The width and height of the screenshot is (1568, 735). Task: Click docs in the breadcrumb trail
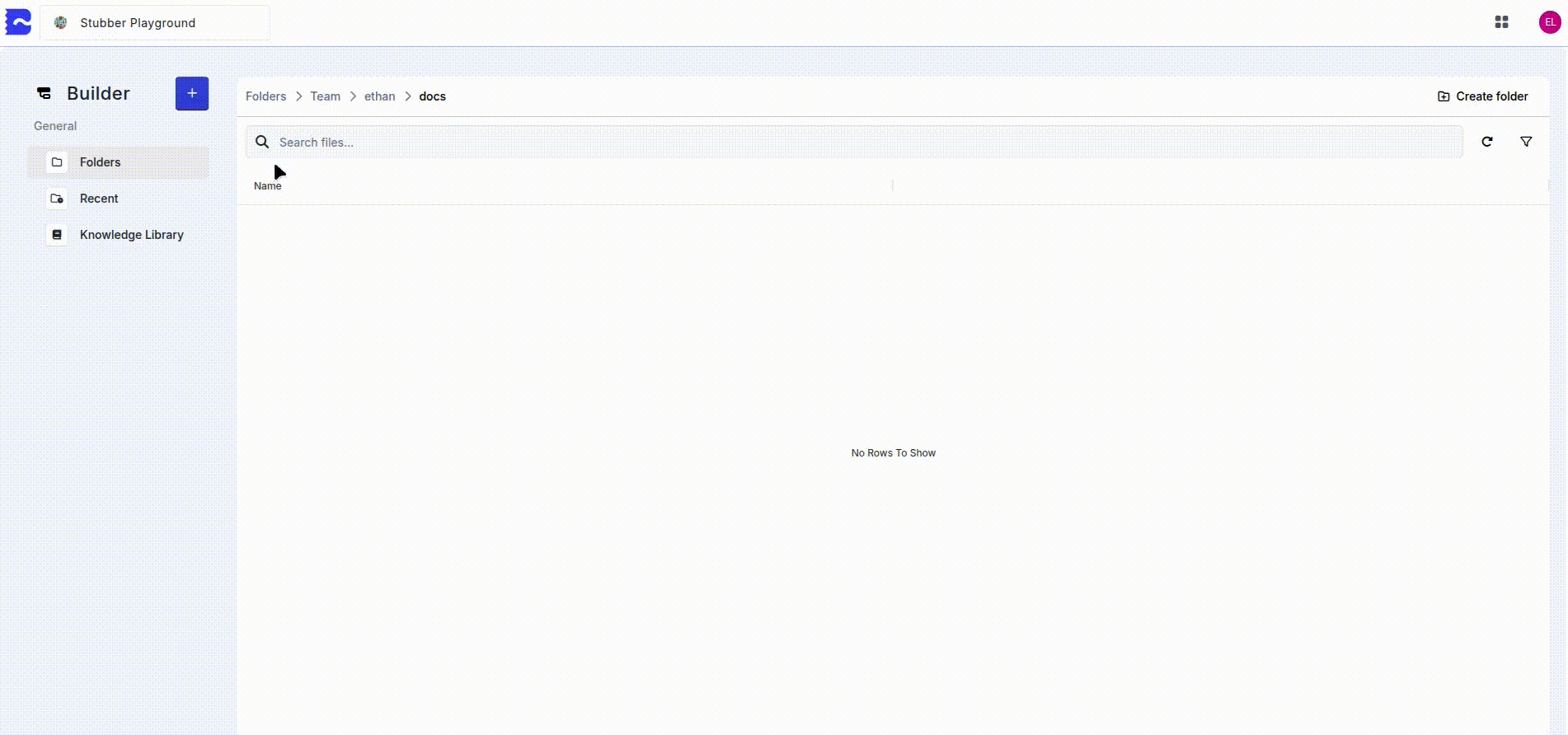[x=432, y=96]
